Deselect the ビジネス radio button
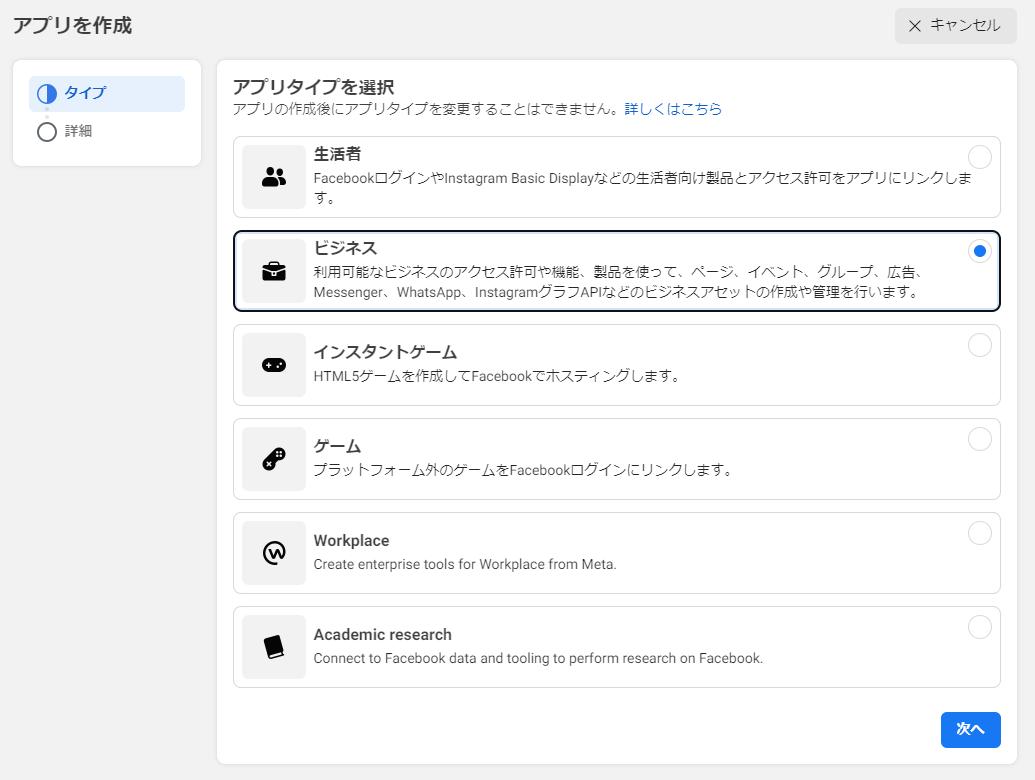 click(979, 251)
